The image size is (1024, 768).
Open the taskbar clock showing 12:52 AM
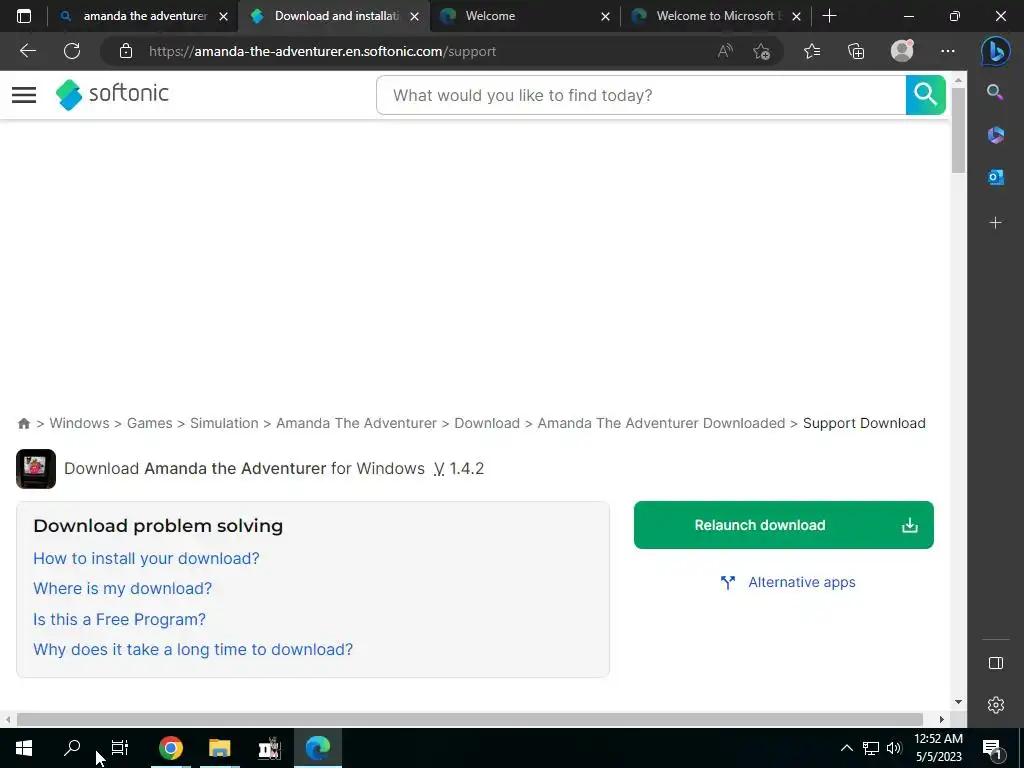click(938, 748)
